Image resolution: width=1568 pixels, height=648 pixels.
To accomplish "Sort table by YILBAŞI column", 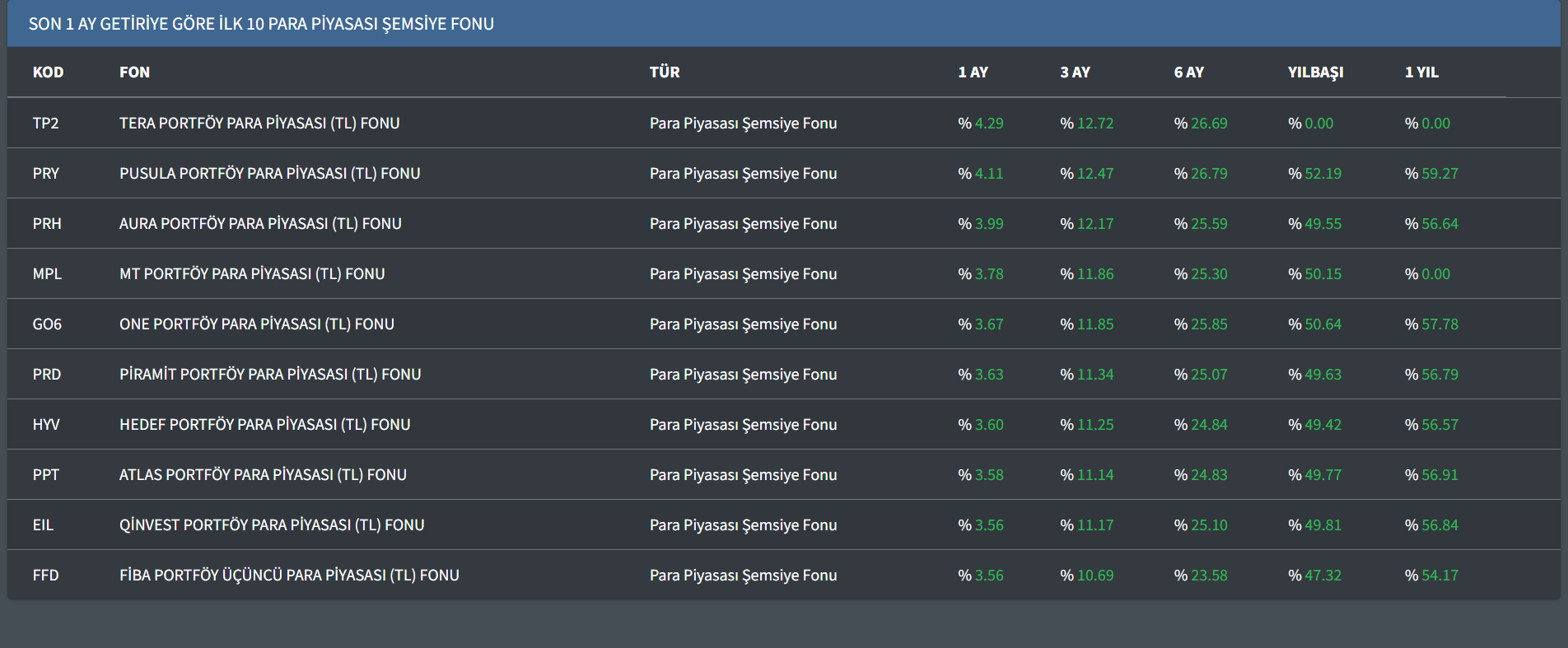I will tap(1315, 72).
